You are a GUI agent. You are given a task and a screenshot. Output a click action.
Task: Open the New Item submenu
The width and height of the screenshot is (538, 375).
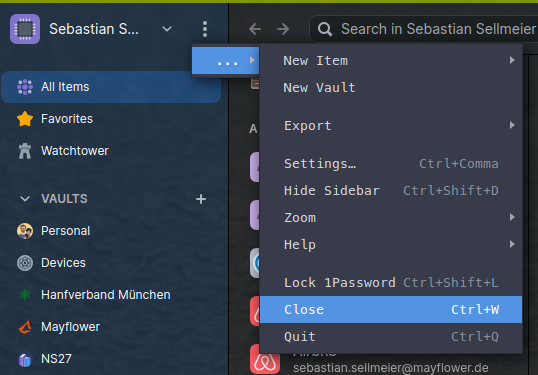(391, 61)
